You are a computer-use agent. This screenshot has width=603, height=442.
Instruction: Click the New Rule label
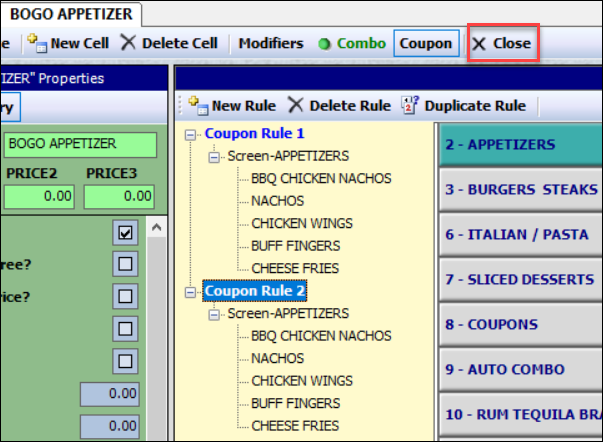pyautogui.click(x=244, y=105)
